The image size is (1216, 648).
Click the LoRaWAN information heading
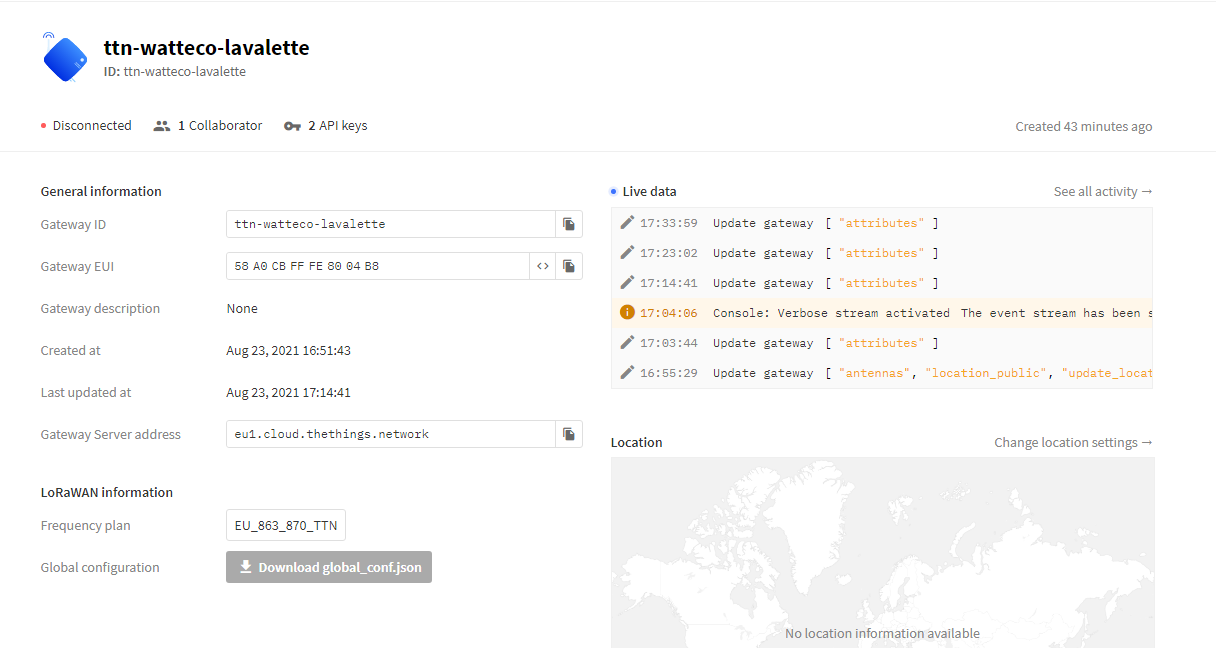click(107, 492)
